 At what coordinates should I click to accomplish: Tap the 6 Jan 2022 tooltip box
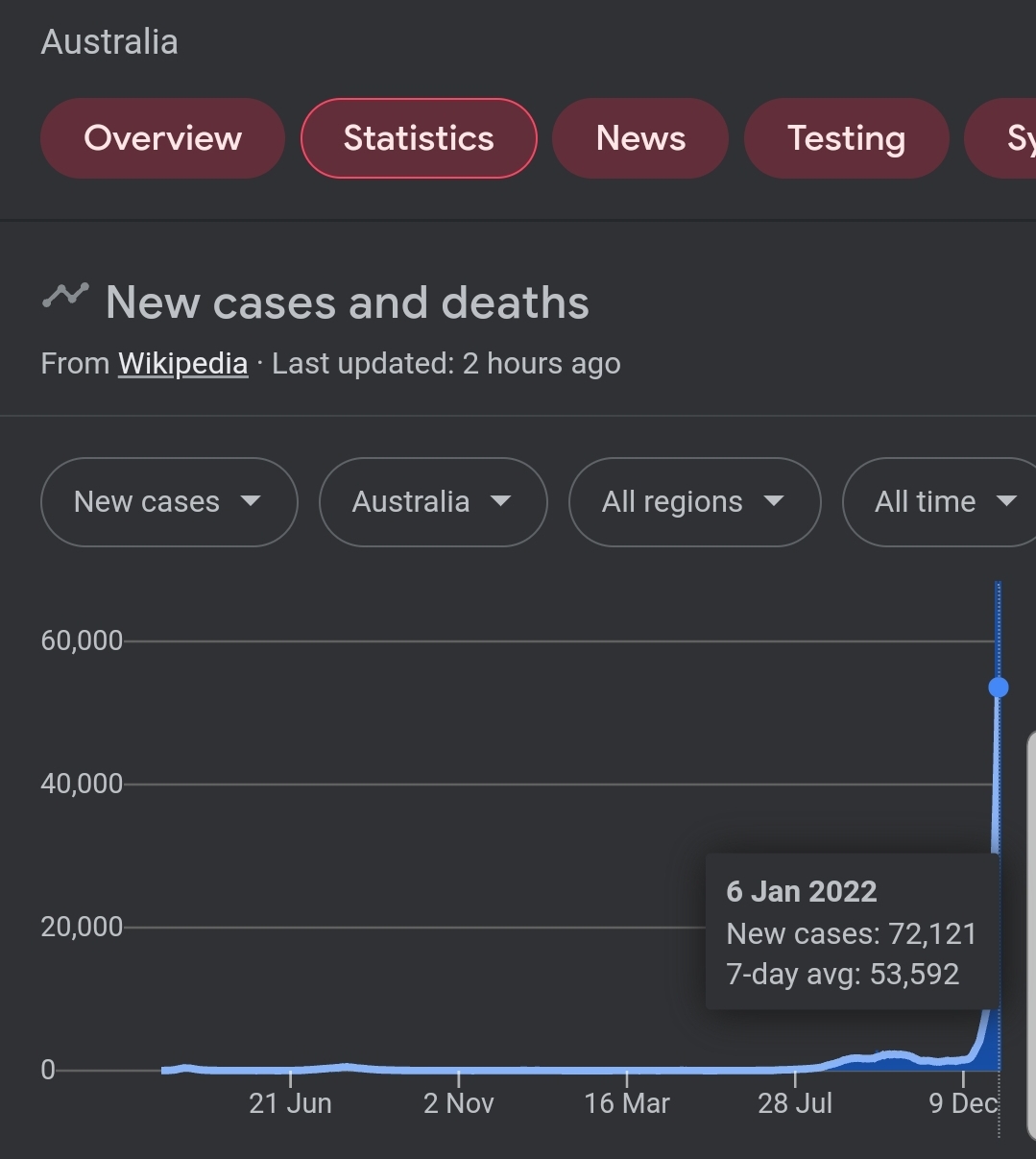pyautogui.click(x=851, y=932)
